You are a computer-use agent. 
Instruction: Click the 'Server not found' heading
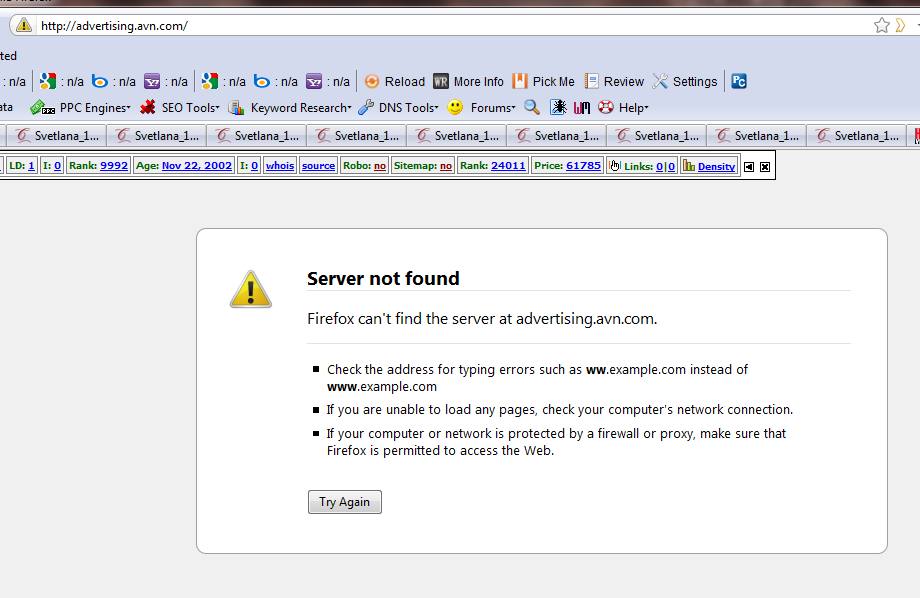click(x=383, y=278)
